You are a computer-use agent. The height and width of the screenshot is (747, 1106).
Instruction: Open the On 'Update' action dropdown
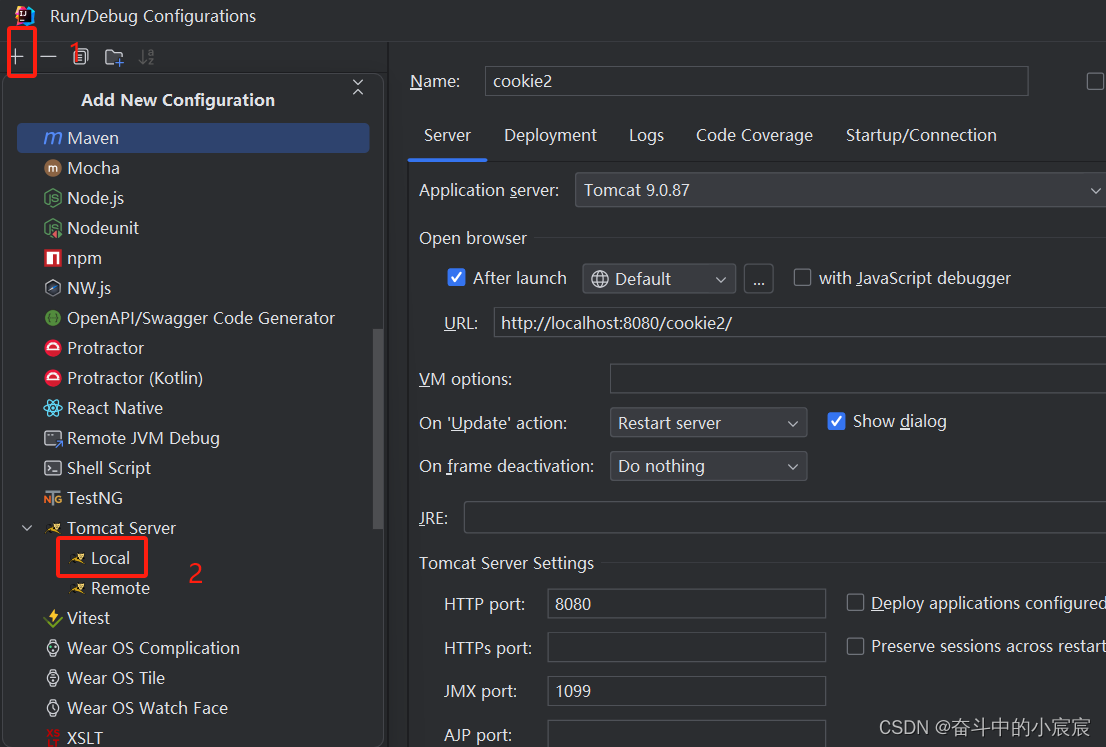click(x=708, y=422)
